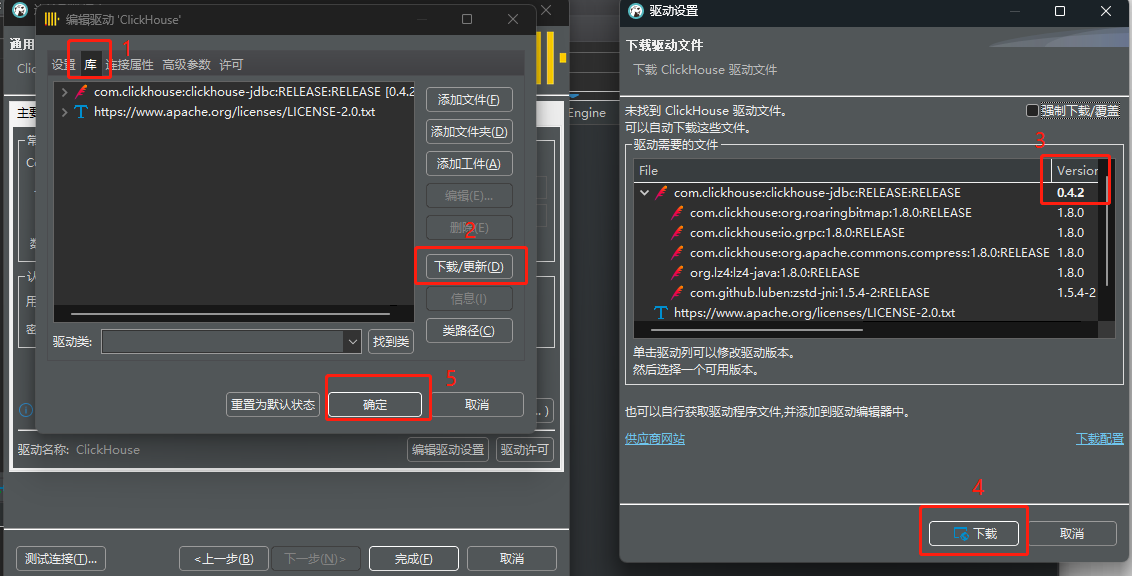Click 添加文件(F) button
The height and width of the screenshot is (576, 1132).
coord(469,100)
